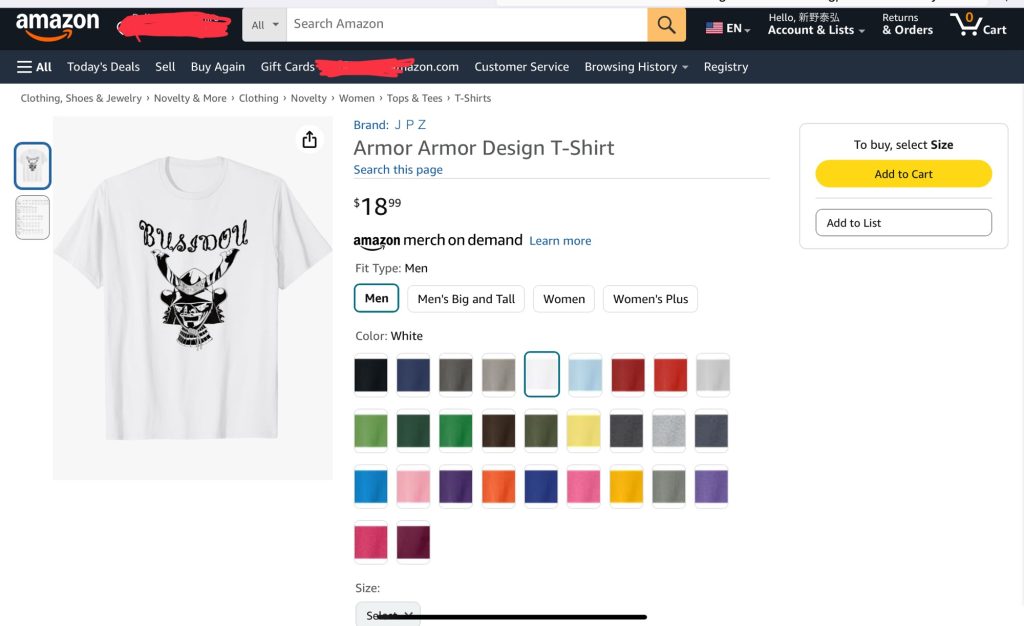Viewport: 1024px width, 626px height.
Task: Choose the Women fit type
Action: (x=564, y=299)
